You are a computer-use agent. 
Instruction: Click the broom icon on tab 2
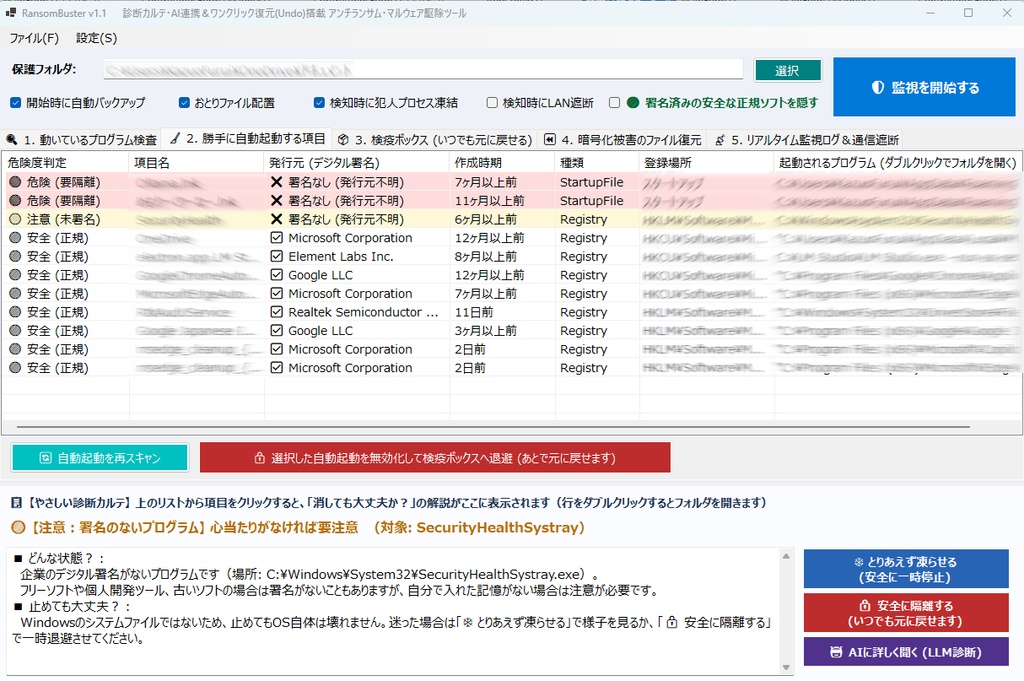(174, 138)
